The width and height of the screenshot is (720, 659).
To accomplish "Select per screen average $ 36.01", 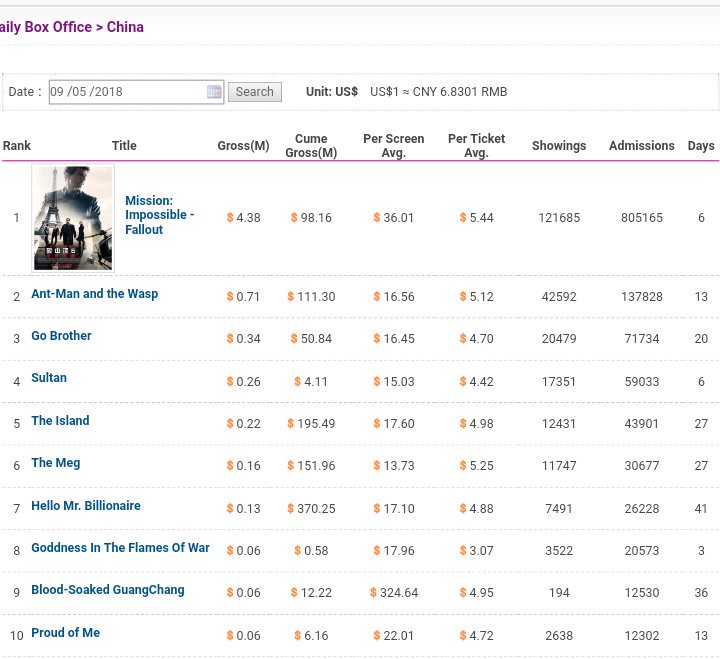I will [x=394, y=218].
